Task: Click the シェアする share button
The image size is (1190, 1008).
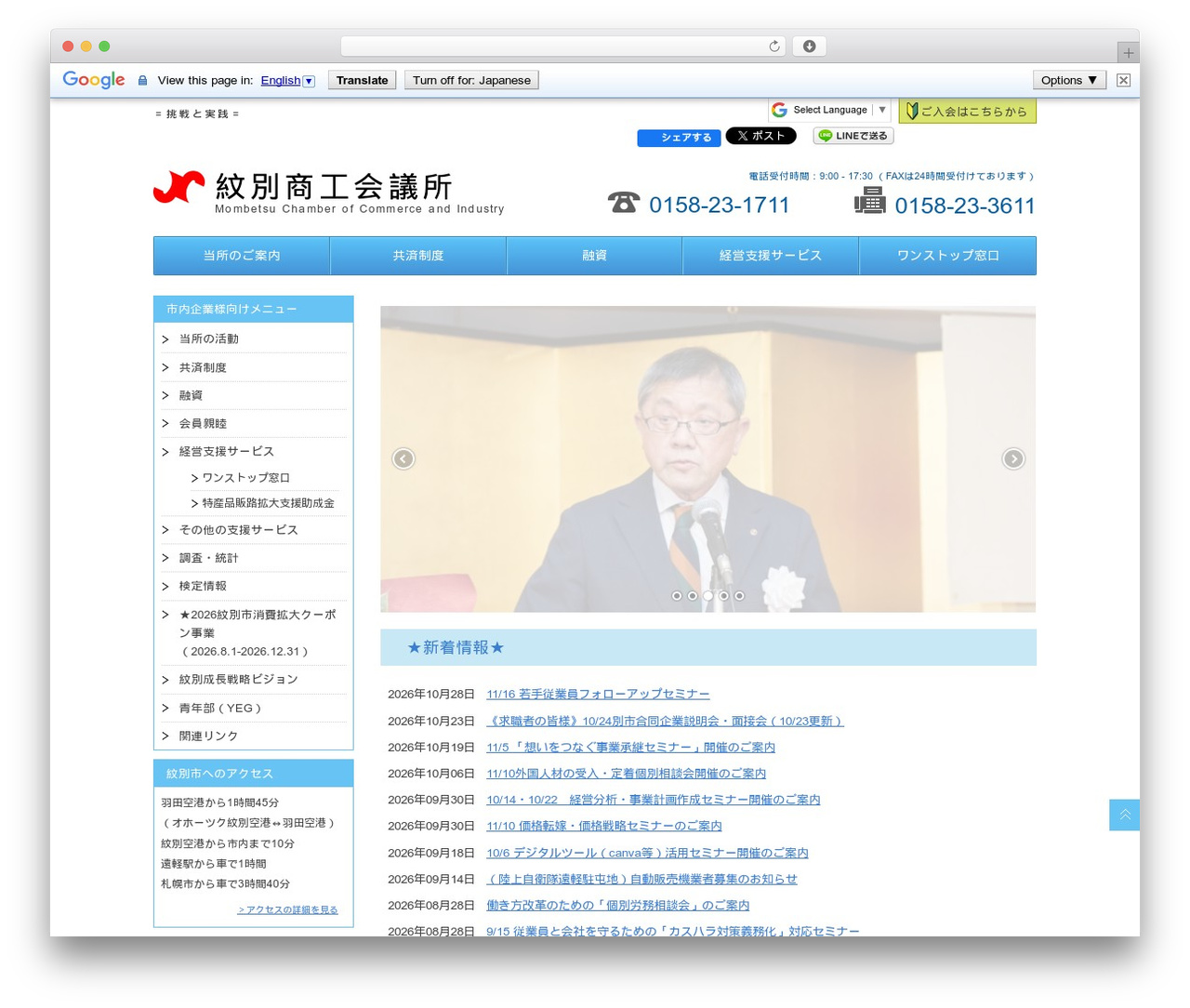Action: [679, 138]
